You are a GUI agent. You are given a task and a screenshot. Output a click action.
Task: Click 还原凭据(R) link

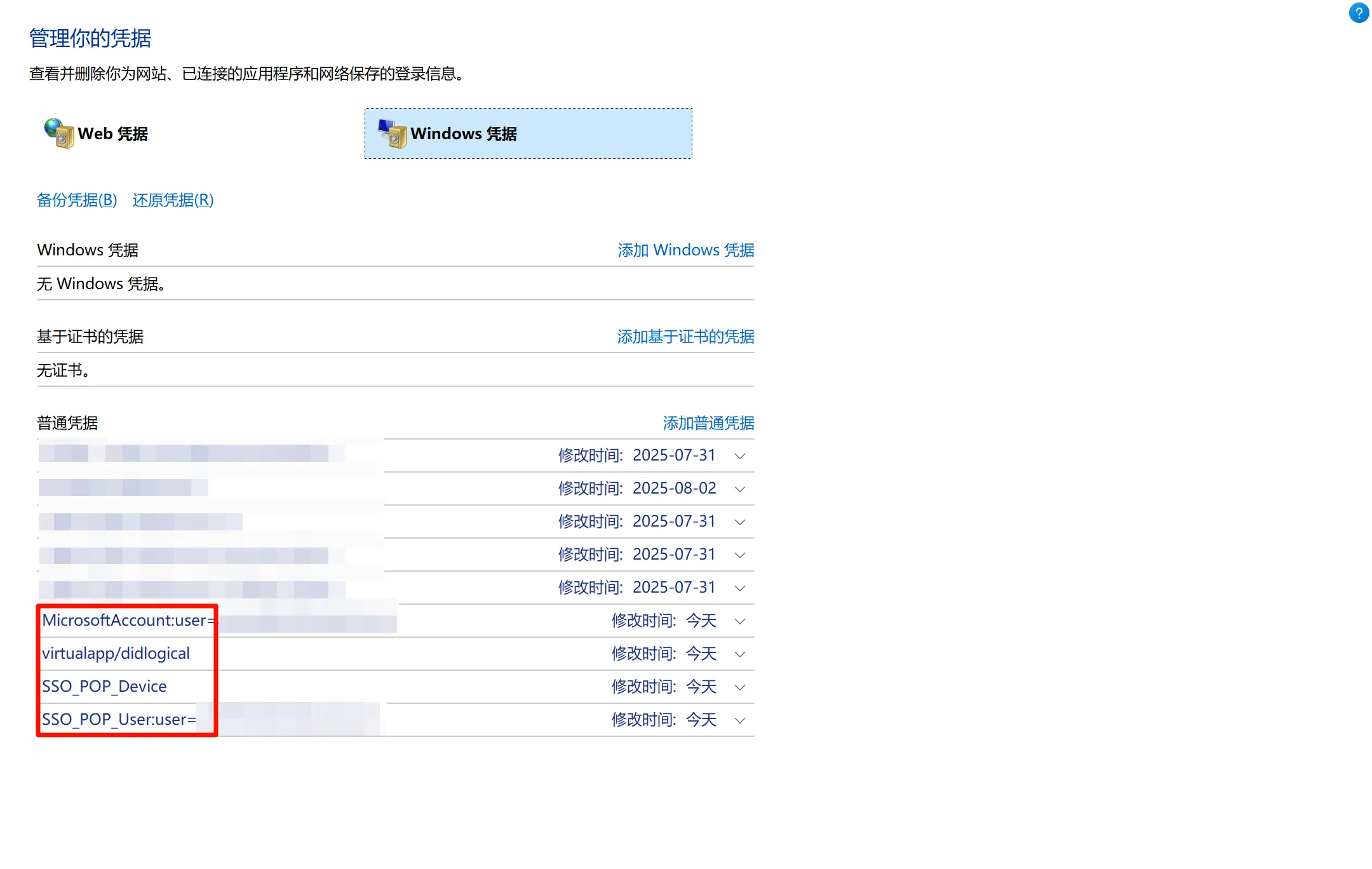(x=173, y=200)
